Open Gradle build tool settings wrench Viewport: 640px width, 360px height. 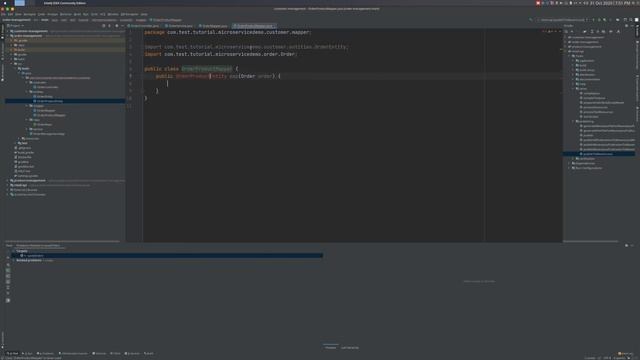click(x=618, y=31)
